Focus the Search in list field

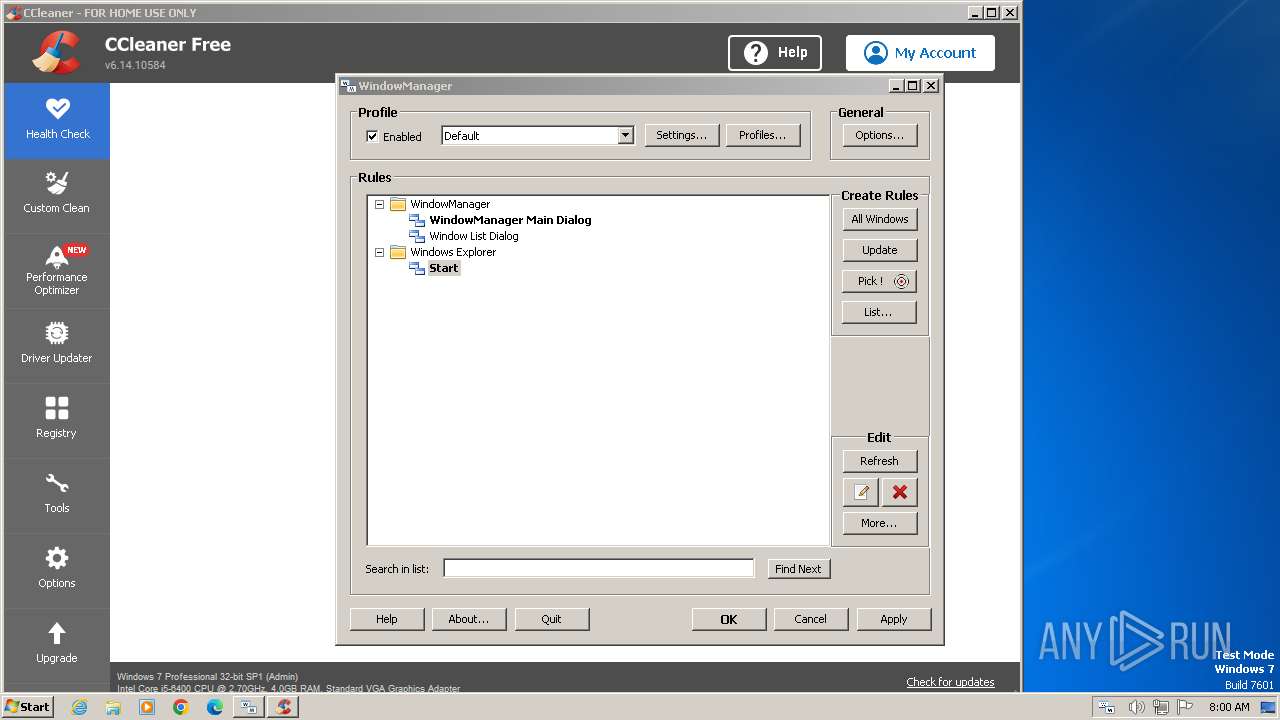[x=599, y=568]
